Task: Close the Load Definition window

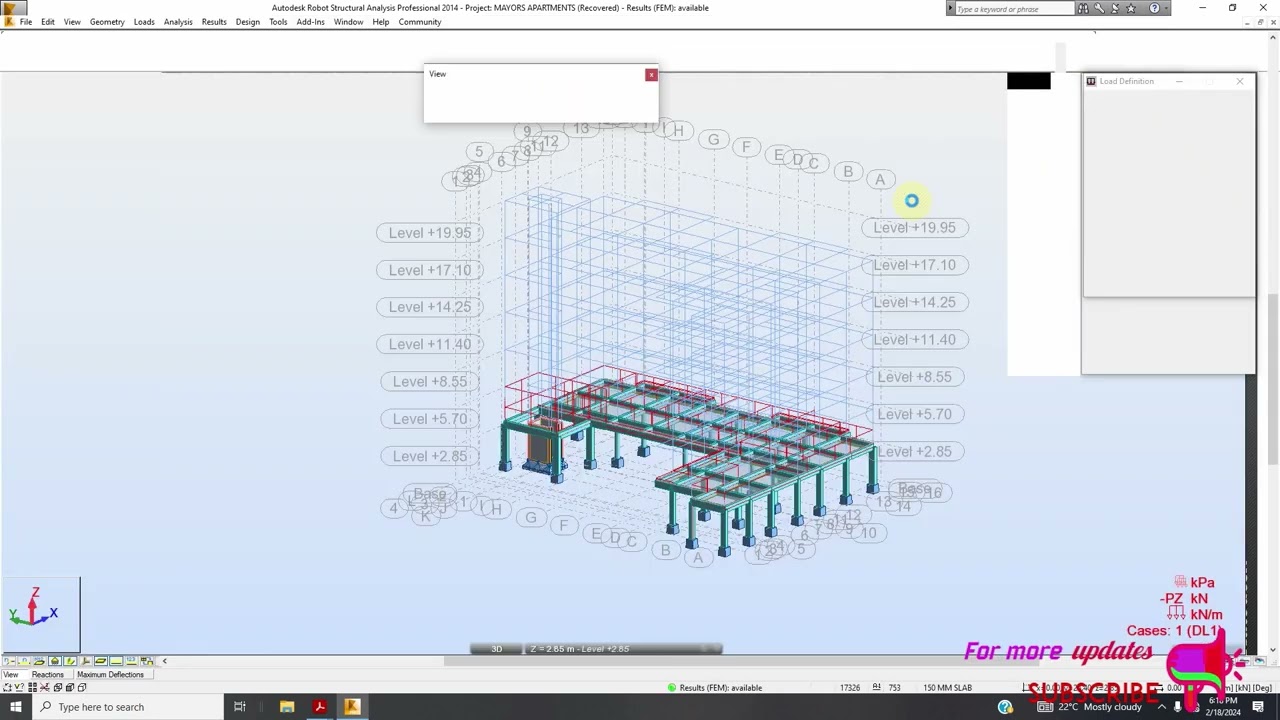Action: coord(1240,81)
